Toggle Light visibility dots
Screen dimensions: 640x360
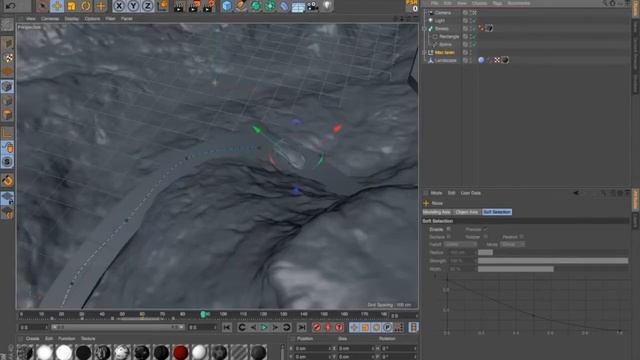coord(471,20)
